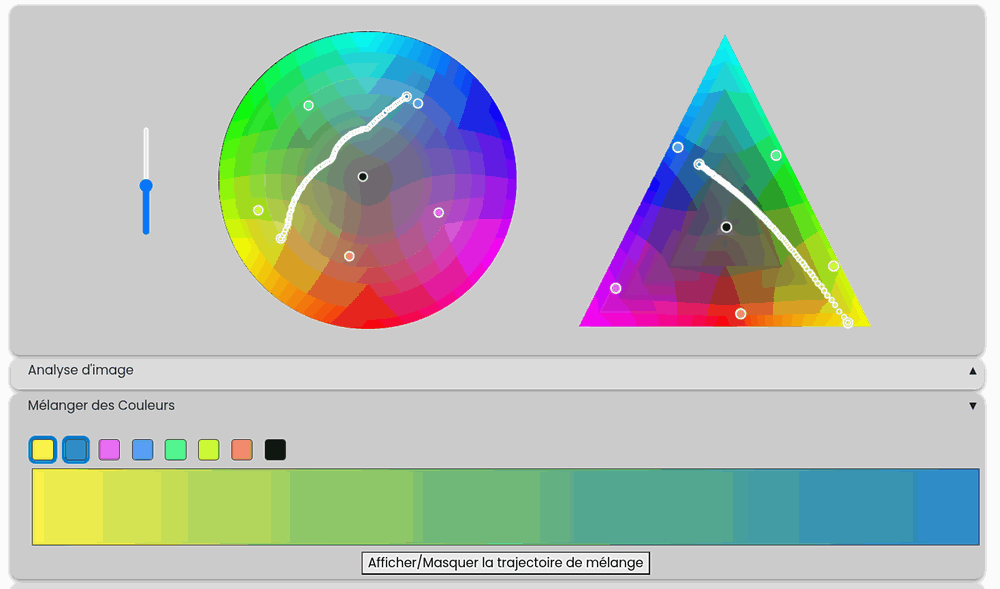The height and width of the screenshot is (589, 1000).
Task: Select the black color swatch
Action: click(275, 450)
